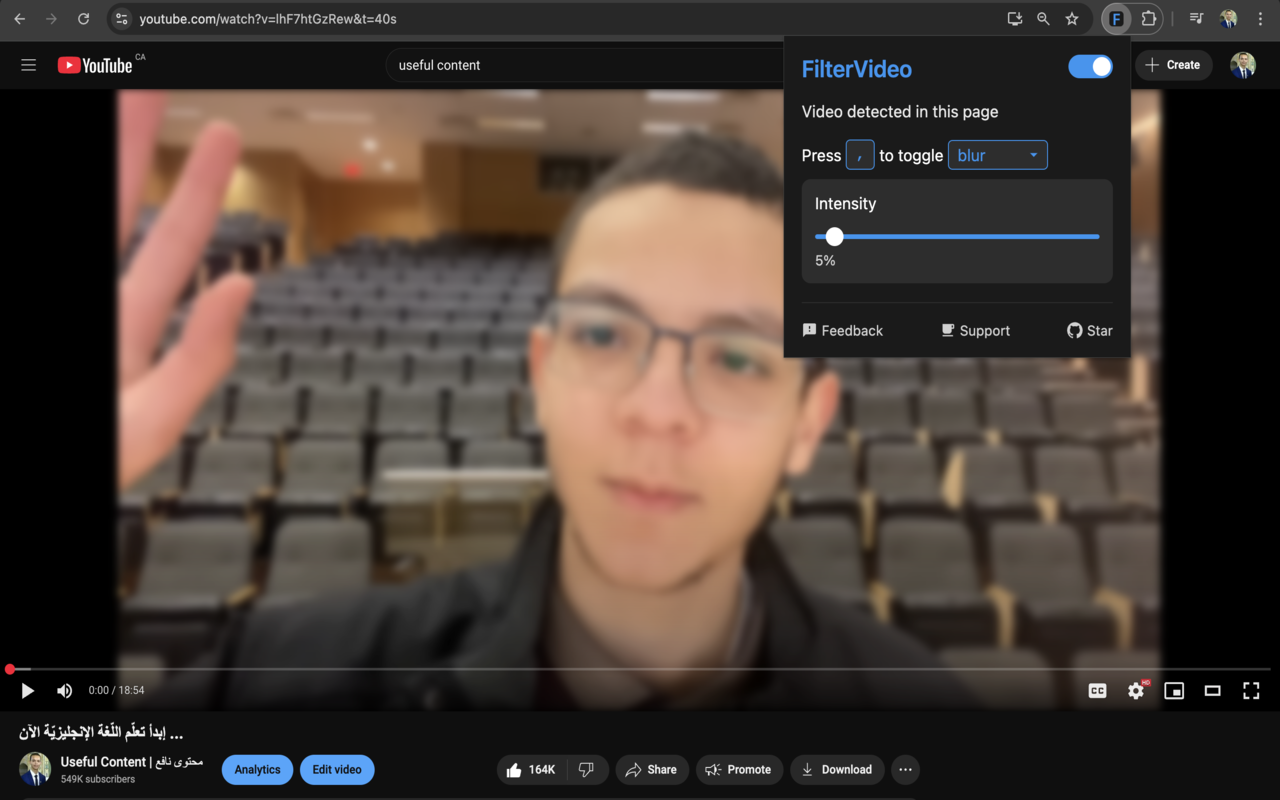Disable the FilterVideo extension toggle
Screen dimensions: 1280x800
[1090, 66]
